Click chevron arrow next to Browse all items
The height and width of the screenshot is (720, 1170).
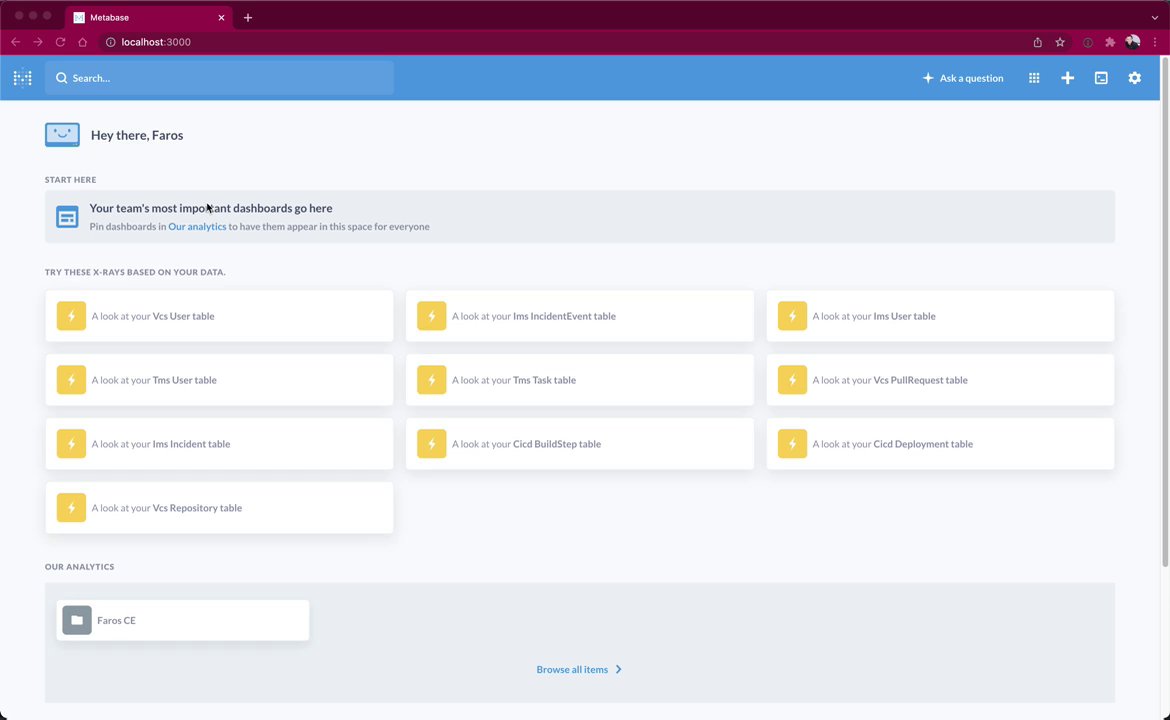(619, 669)
